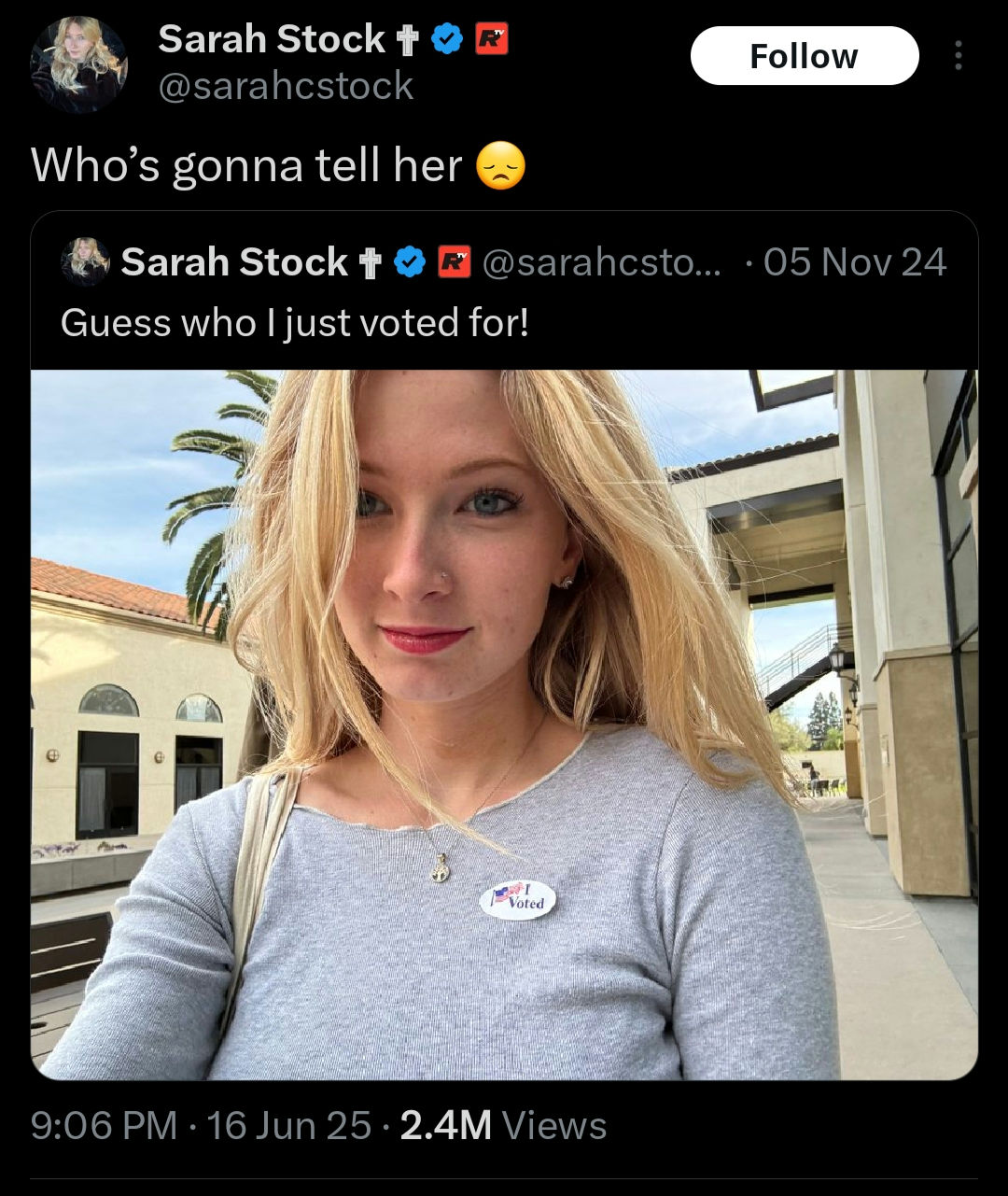Screen dimensions: 1008x1196
Task: Open quoted tweet's author name Sarah Stock
Action: pyautogui.click(x=234, y=262)
